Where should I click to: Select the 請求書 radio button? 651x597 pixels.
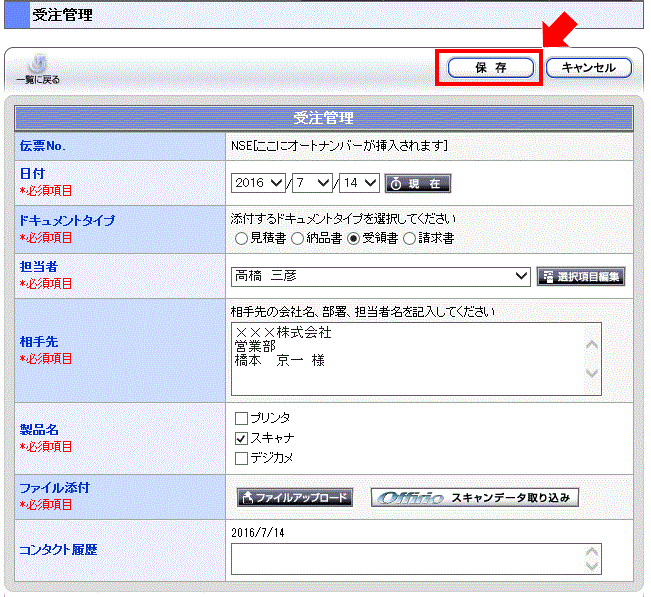tap(410, 239)
